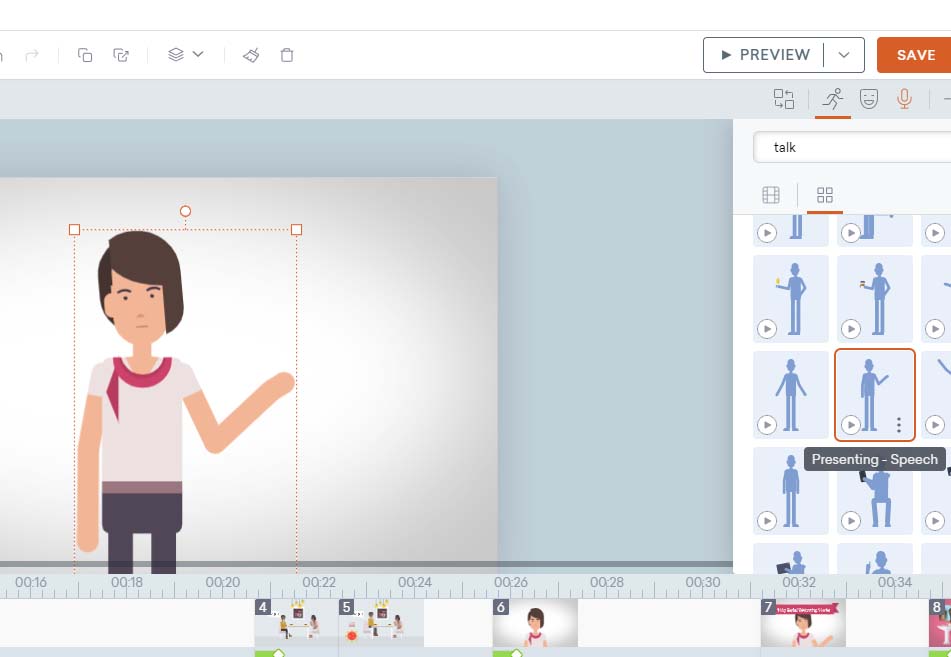Select scene 8 thumbnail in timeline
The image size is (951, 657).
click(x=940, y=623)
